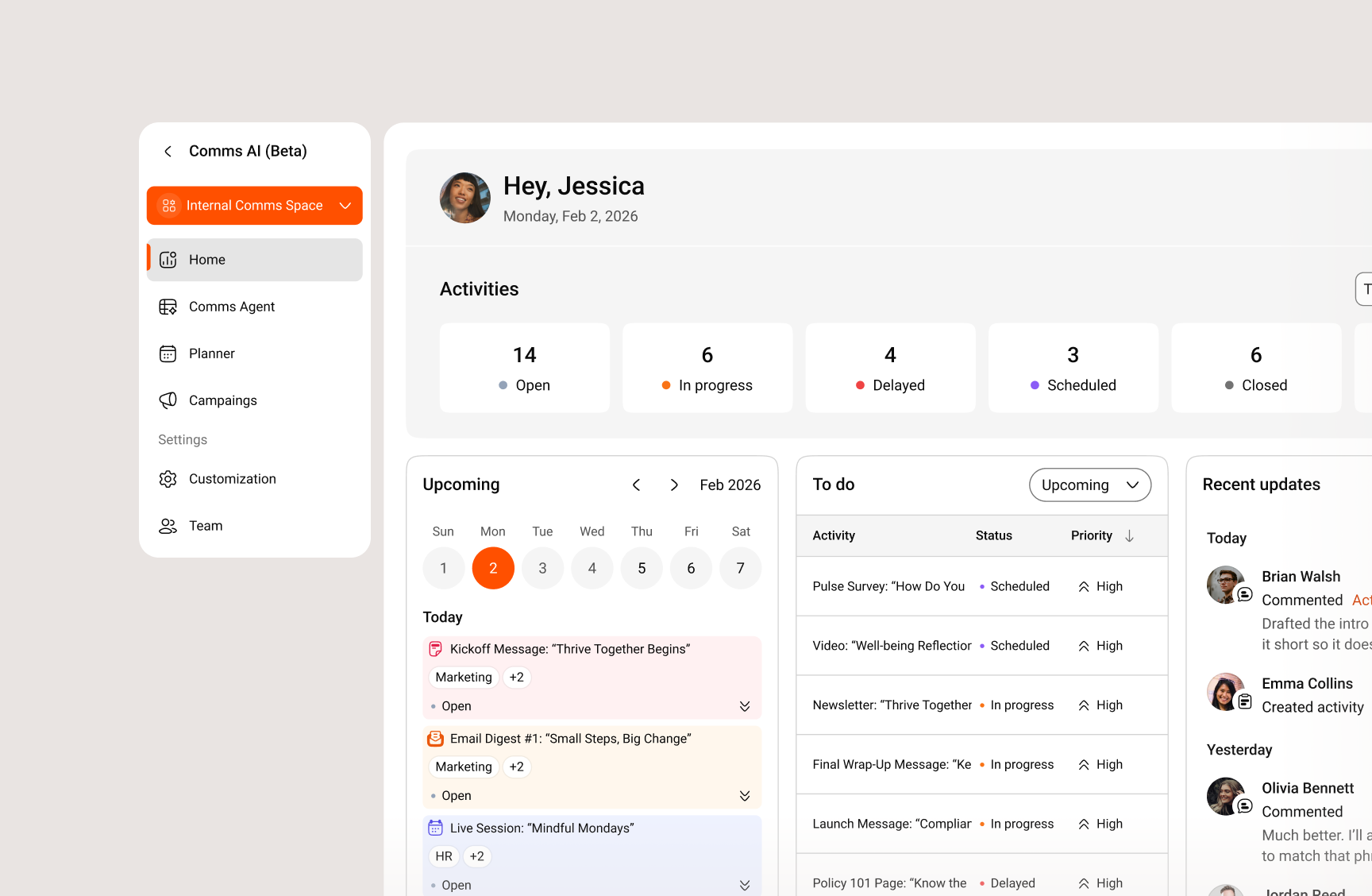Select the Activity column header
Image resolution: width=1372 pixels, height=896 pixels.
(x=834, y=535)
